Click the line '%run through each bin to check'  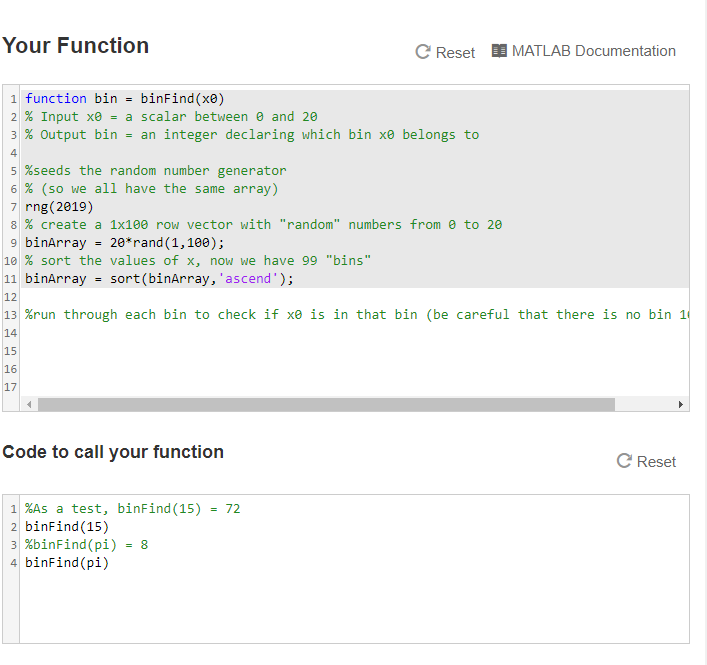(356, 315)
